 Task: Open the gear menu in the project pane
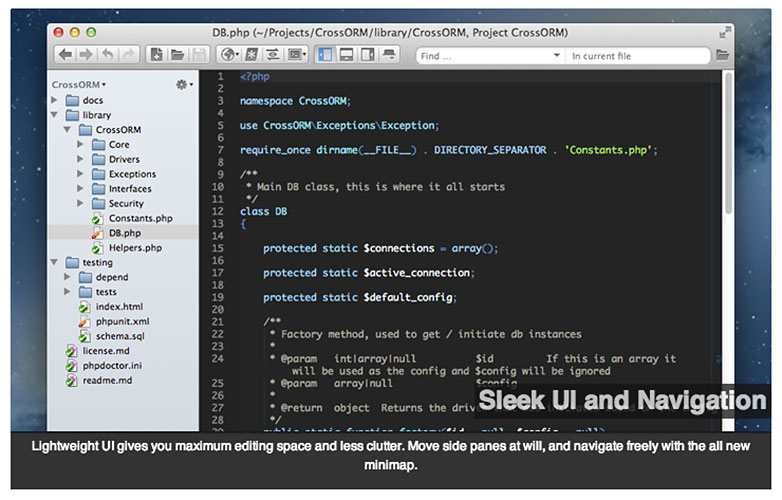point(184,85)
